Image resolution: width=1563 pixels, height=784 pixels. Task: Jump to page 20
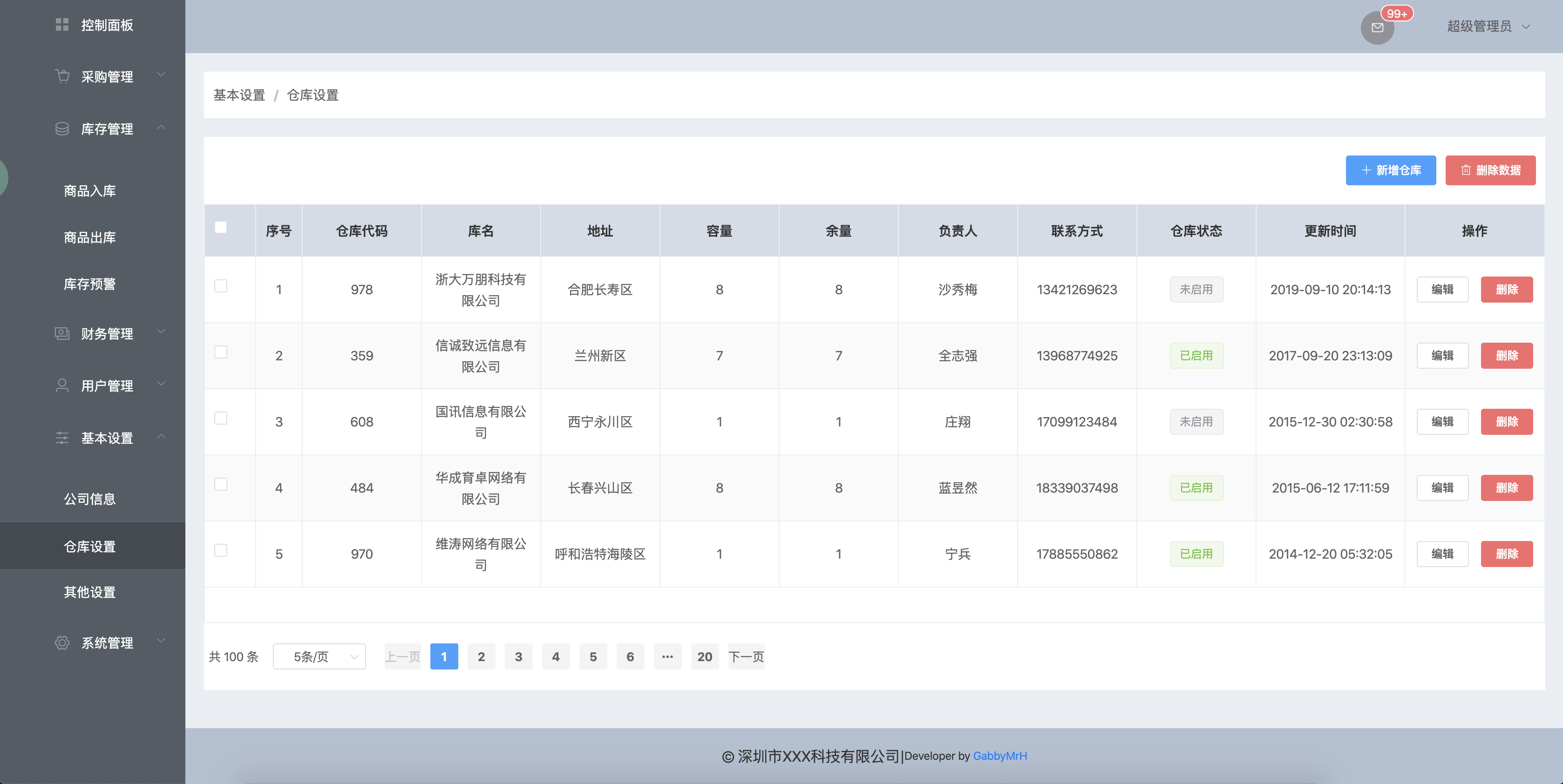[705, 656]
